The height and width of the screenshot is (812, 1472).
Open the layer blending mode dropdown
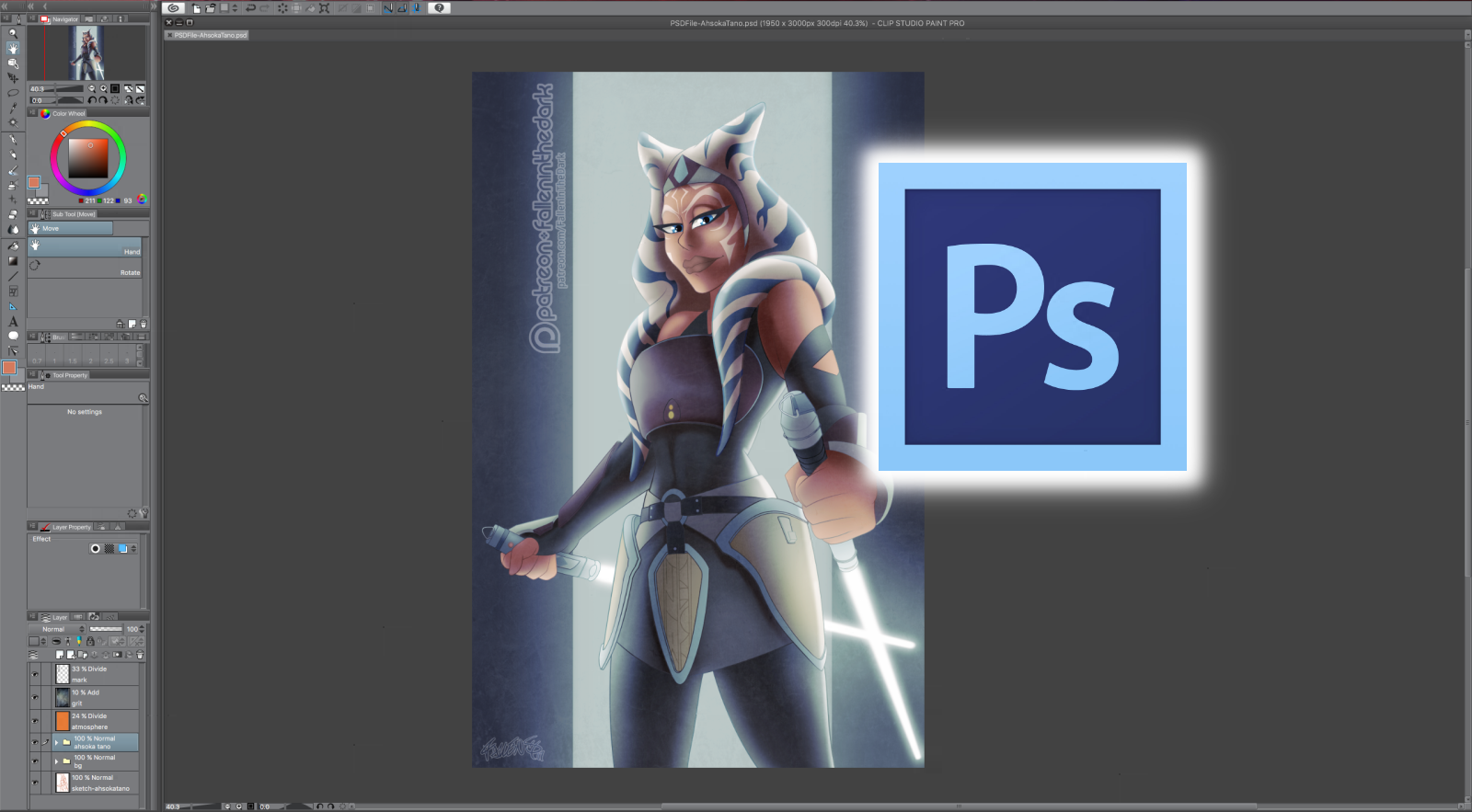pos(57,629)
